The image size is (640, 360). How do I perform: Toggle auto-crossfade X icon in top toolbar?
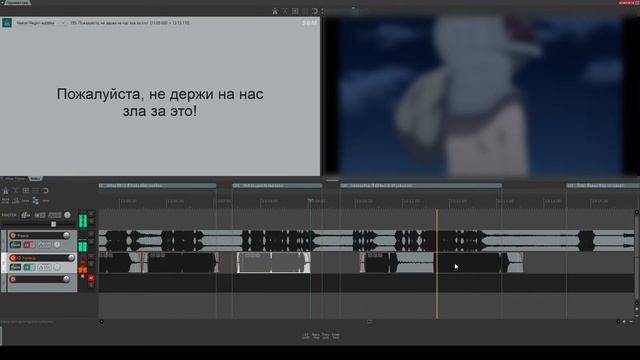[x=285, y=11]
